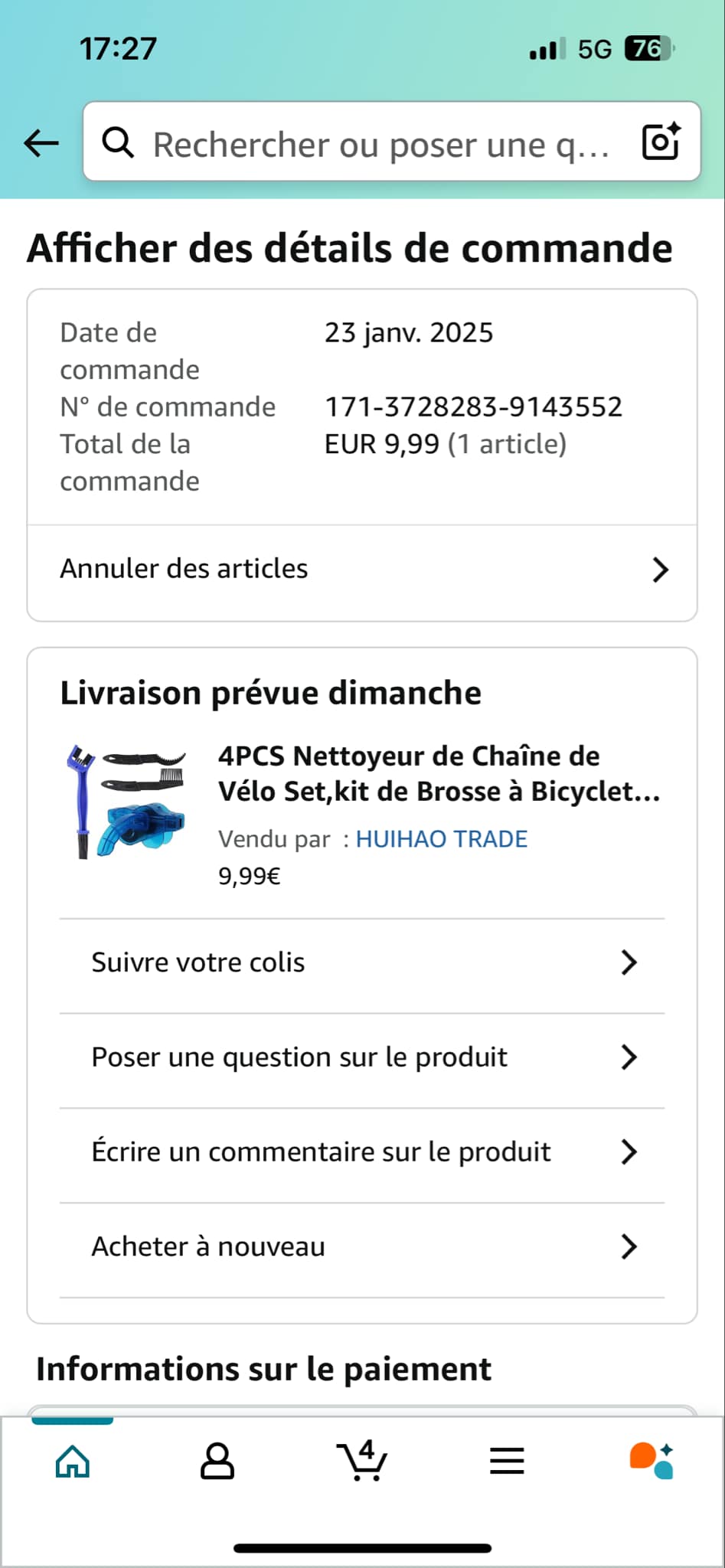Open the 4PCS Nettoyeur de Chaîne product title
The width and height of the screenshot is (725, 1568).
pyautogui.click(x=439, y=773)
